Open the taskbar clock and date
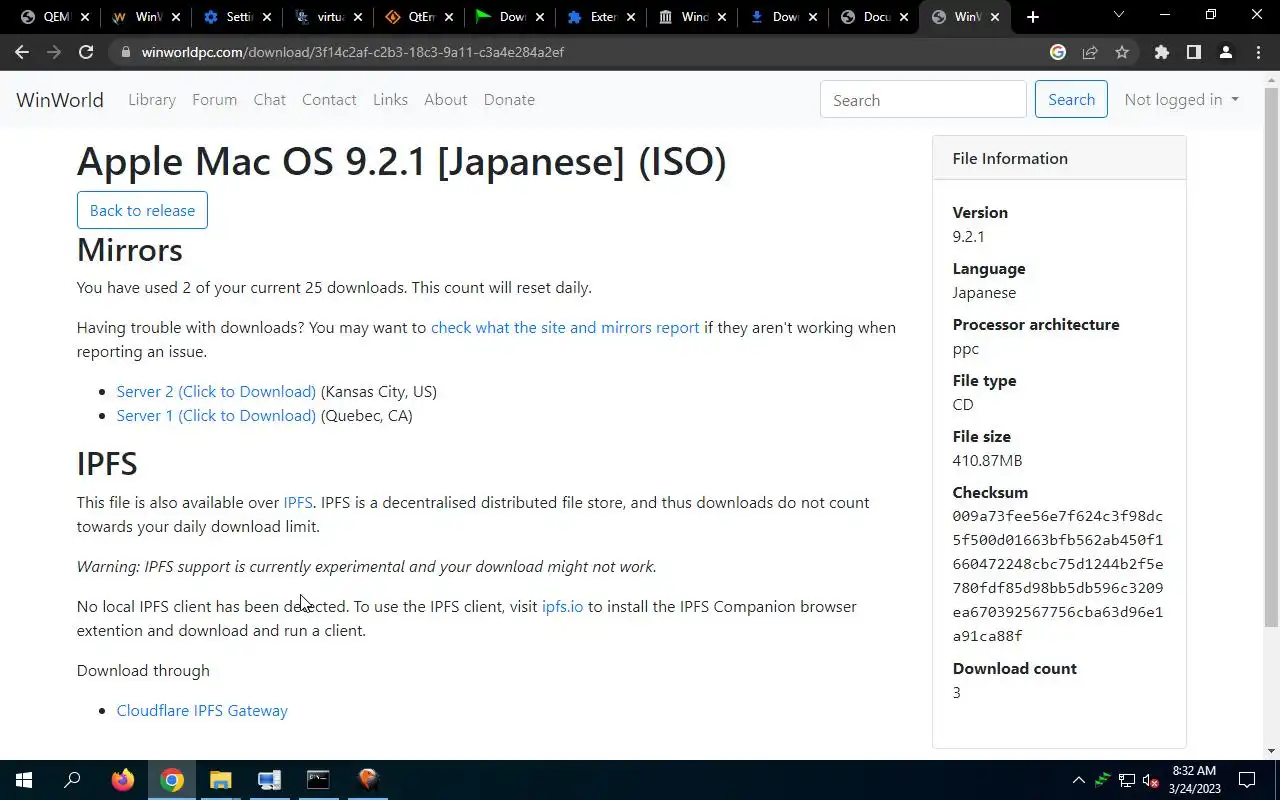Screen dimensions: 1280x800 [1192, 780]
